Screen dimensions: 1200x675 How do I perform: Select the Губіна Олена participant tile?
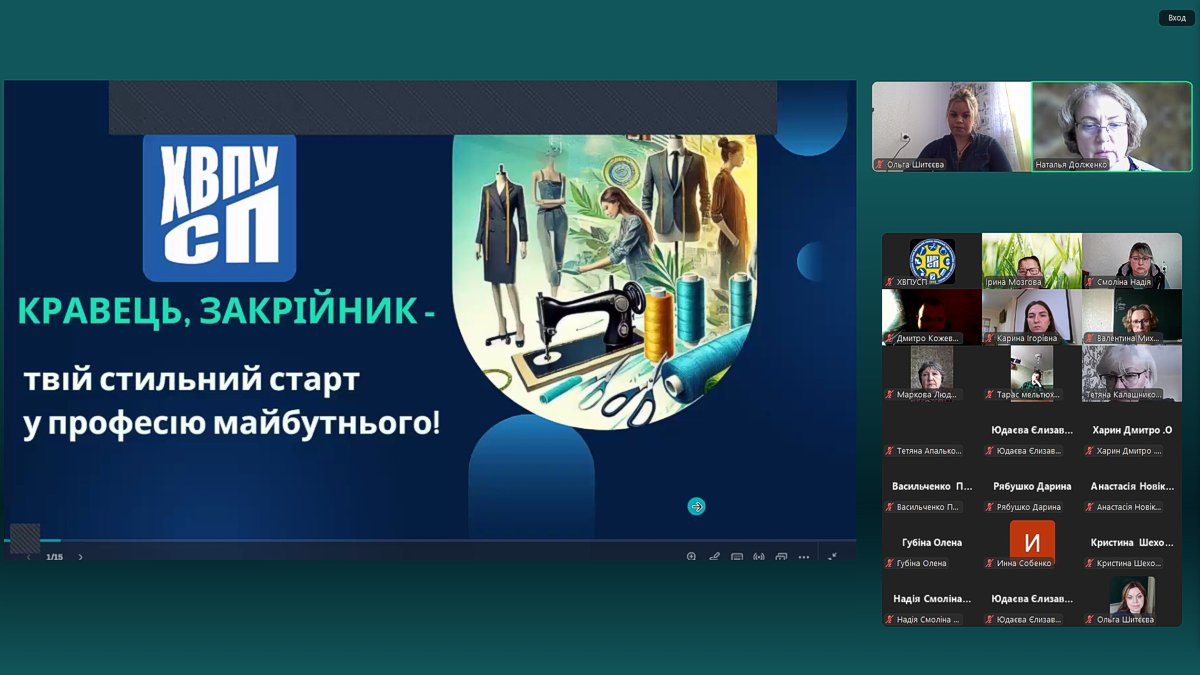932,542
